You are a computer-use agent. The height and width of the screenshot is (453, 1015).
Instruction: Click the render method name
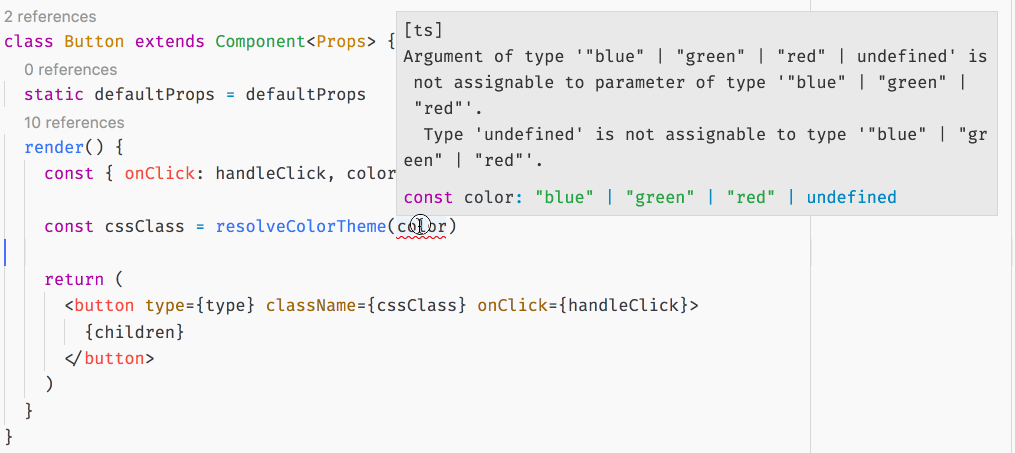(54, 148)
